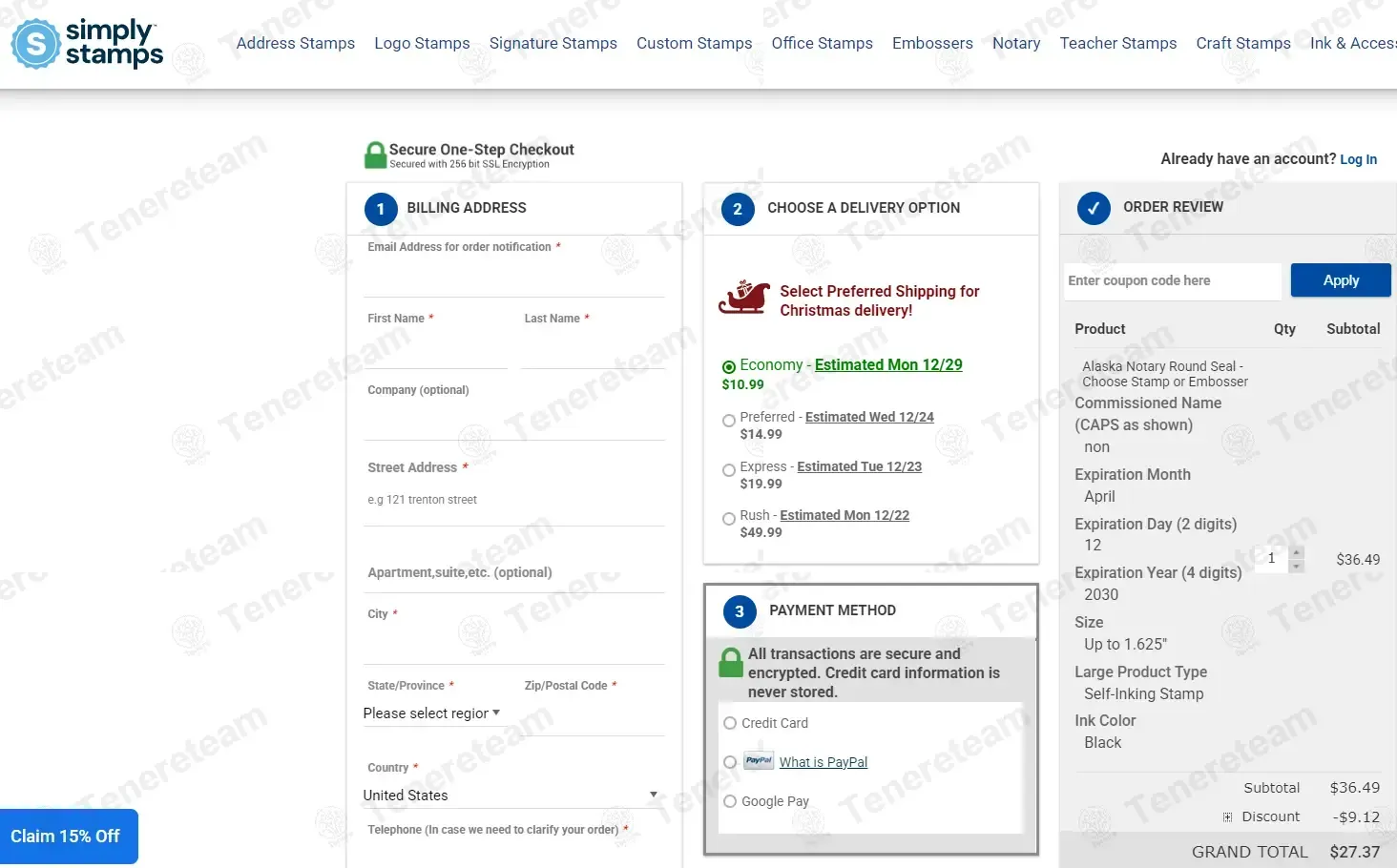The height and width of the screenshot is (868, 1397).
Task: Click the green padlock in Payment Method
Action: (731, 663)
